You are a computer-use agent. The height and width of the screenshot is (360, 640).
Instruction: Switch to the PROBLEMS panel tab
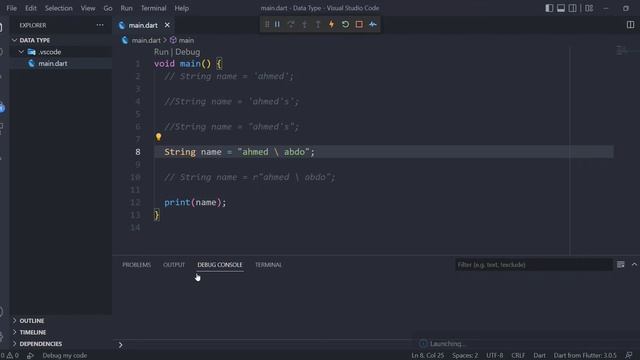(x=136, y=265)
